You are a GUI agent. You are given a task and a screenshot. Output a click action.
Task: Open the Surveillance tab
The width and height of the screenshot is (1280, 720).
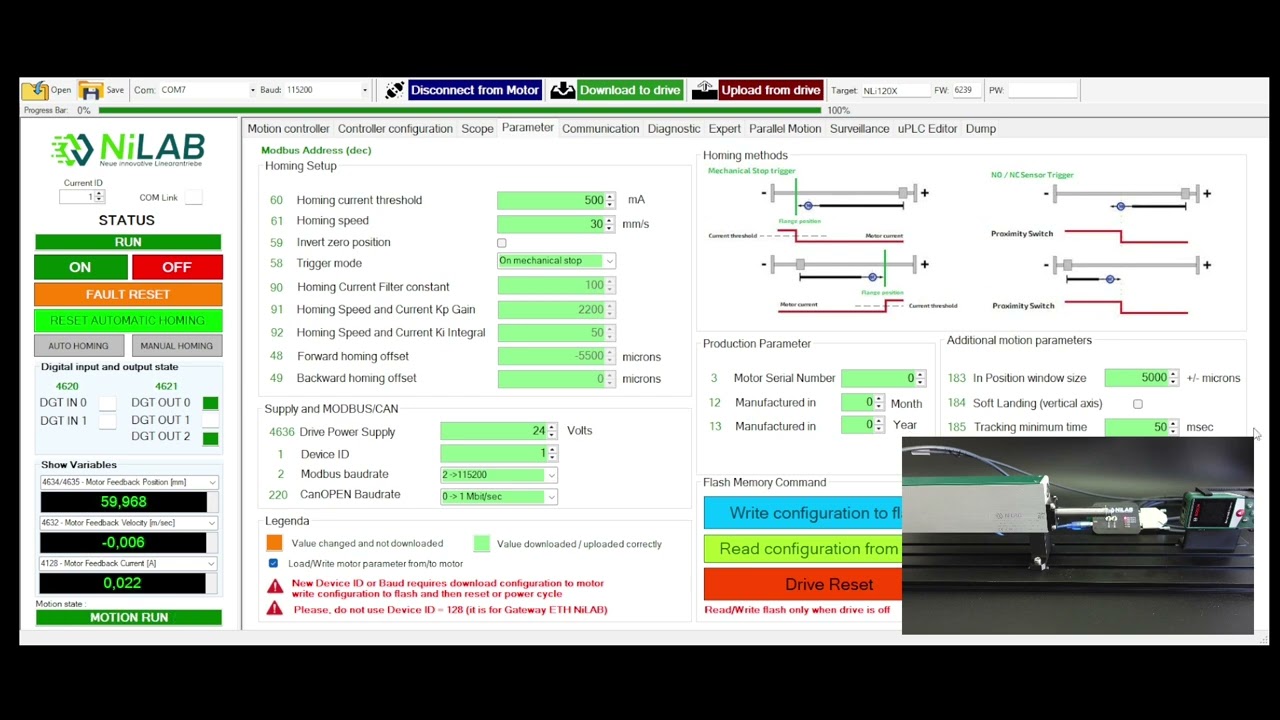click(x=859, y=129)
